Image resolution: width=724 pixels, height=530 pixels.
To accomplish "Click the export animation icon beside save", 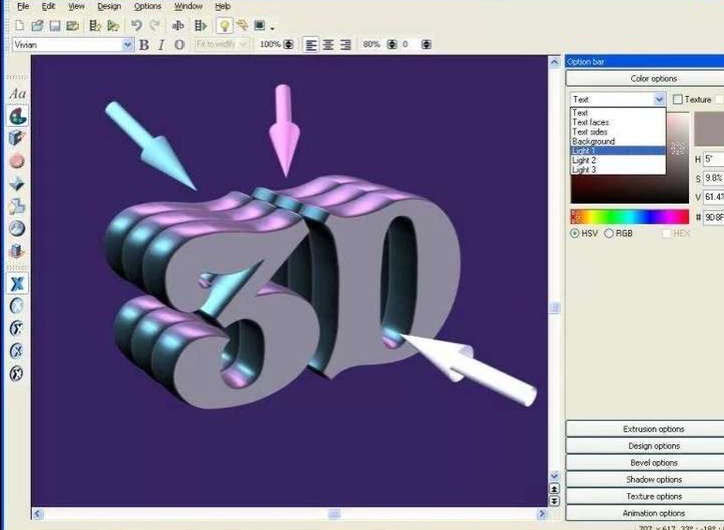I will tap(72, 25).
